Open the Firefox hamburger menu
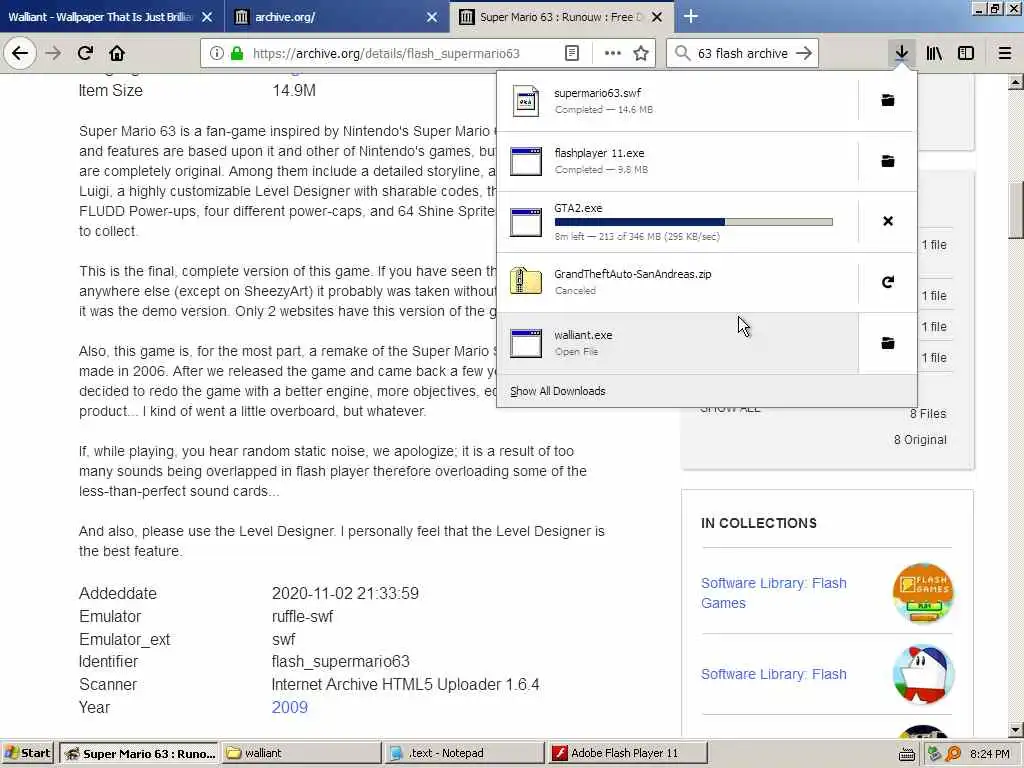 [x=1005, y=53]
